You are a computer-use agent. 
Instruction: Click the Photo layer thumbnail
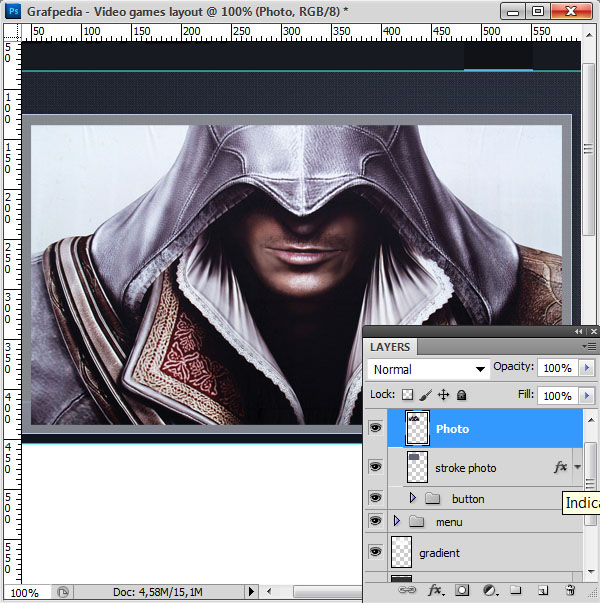click(417, 428)
